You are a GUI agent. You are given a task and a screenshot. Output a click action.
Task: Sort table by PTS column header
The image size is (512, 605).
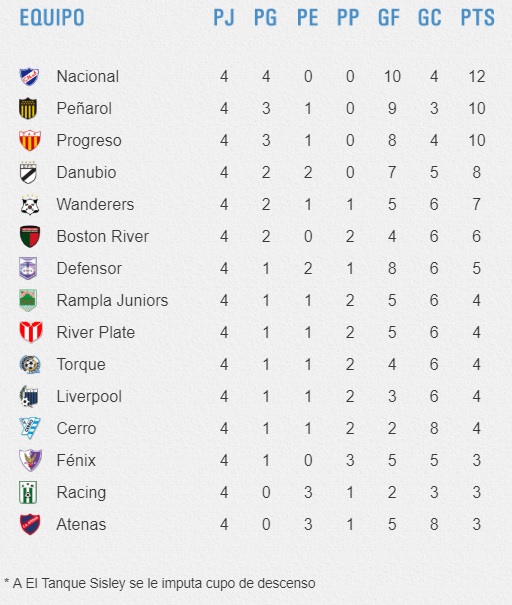tap(478, 18)
